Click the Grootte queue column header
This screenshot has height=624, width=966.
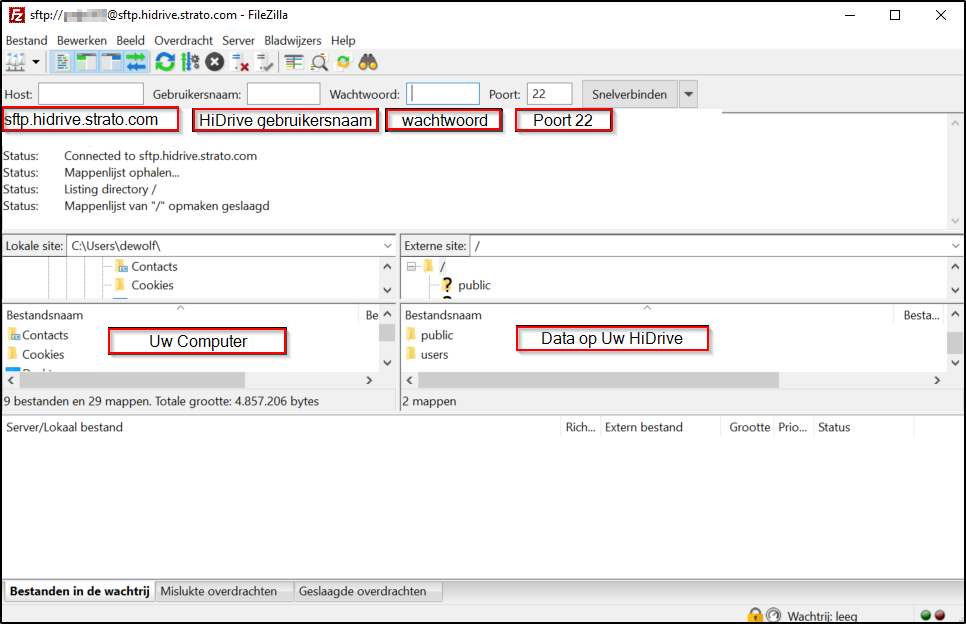[x=748, y=427]
